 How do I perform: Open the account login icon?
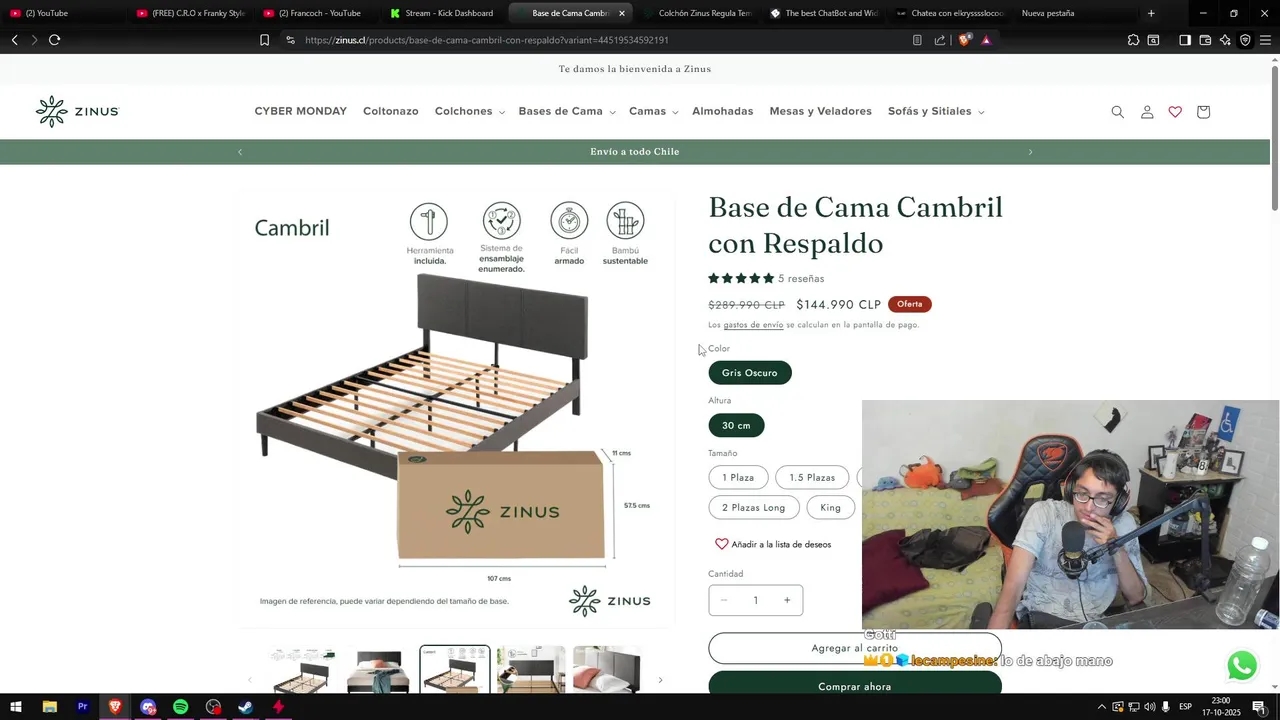pyautogui.click(x=1147, y=112)
